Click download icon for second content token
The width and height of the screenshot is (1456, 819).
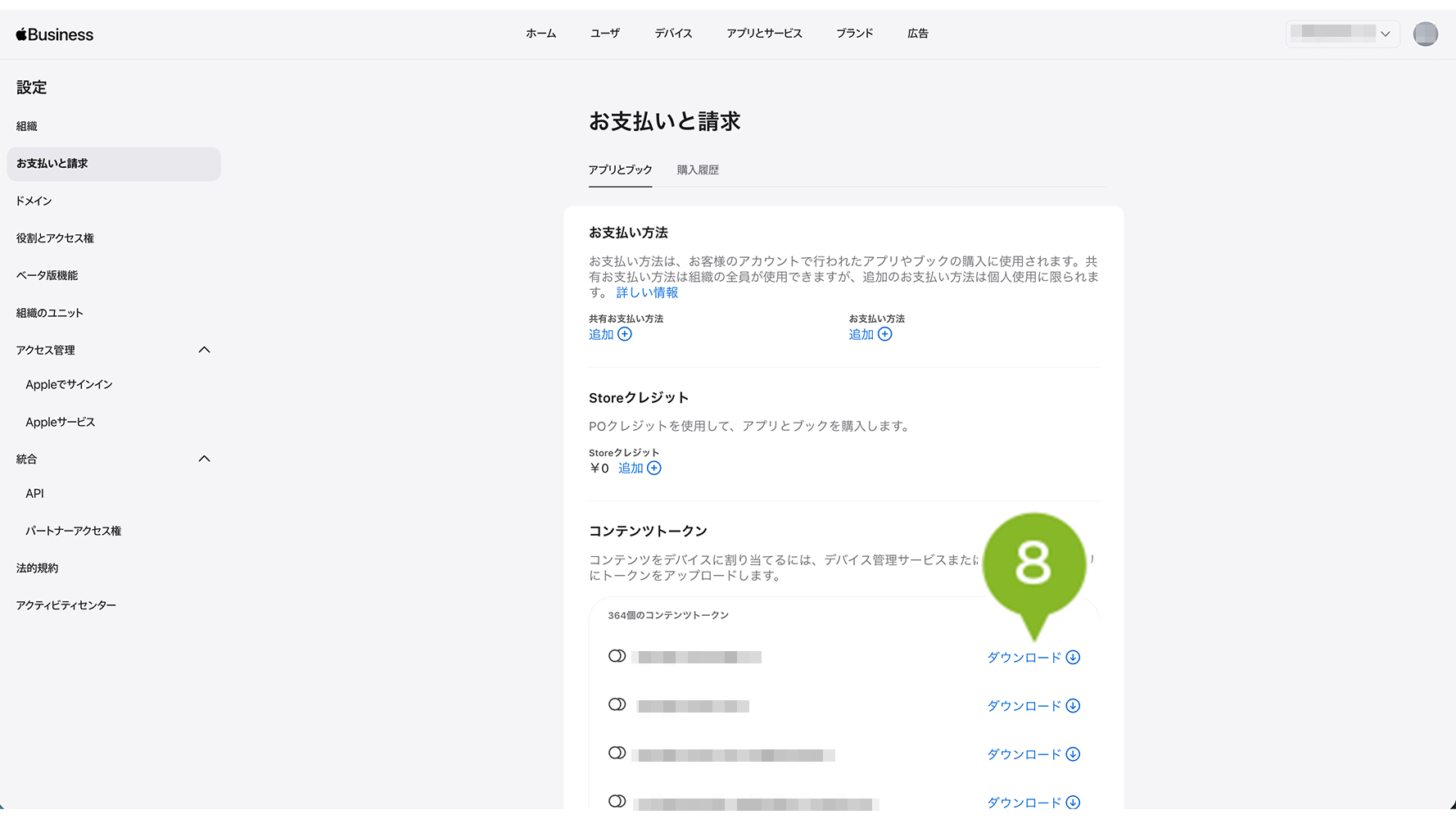click(x=1073, y=706)
